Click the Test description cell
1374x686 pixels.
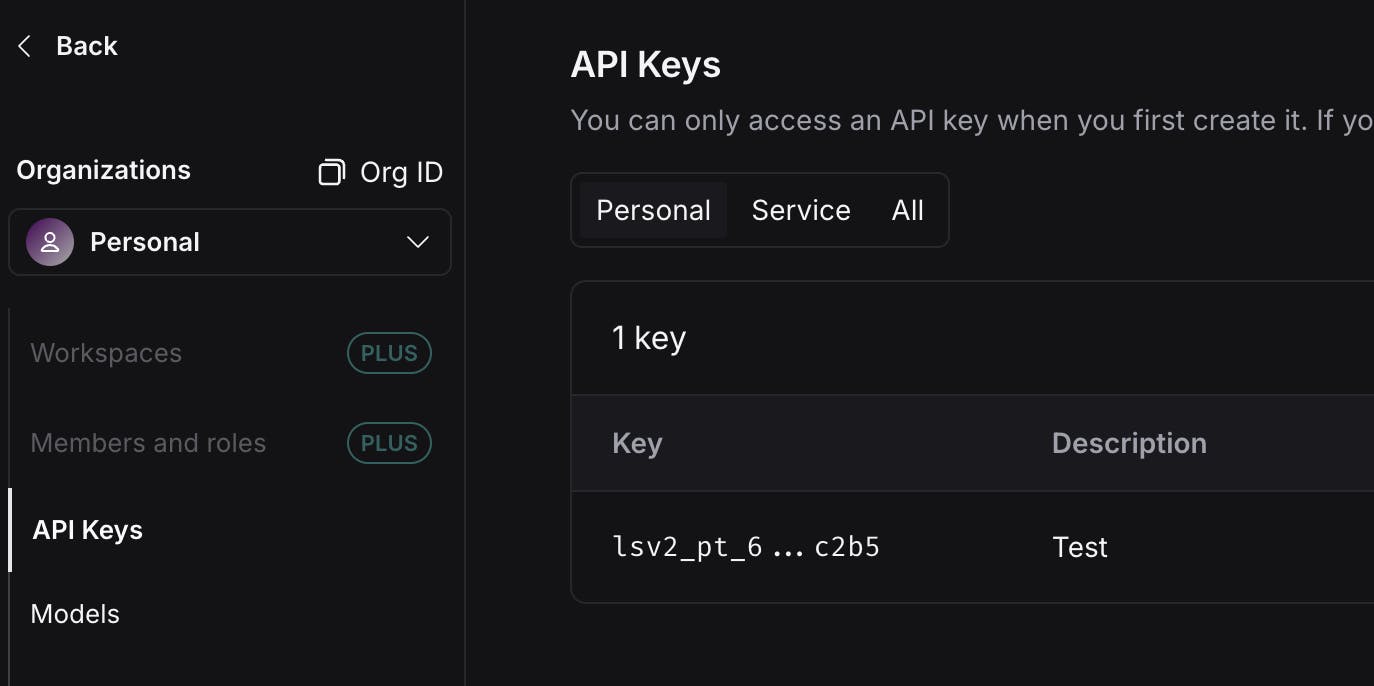[x=1080, y=547]
